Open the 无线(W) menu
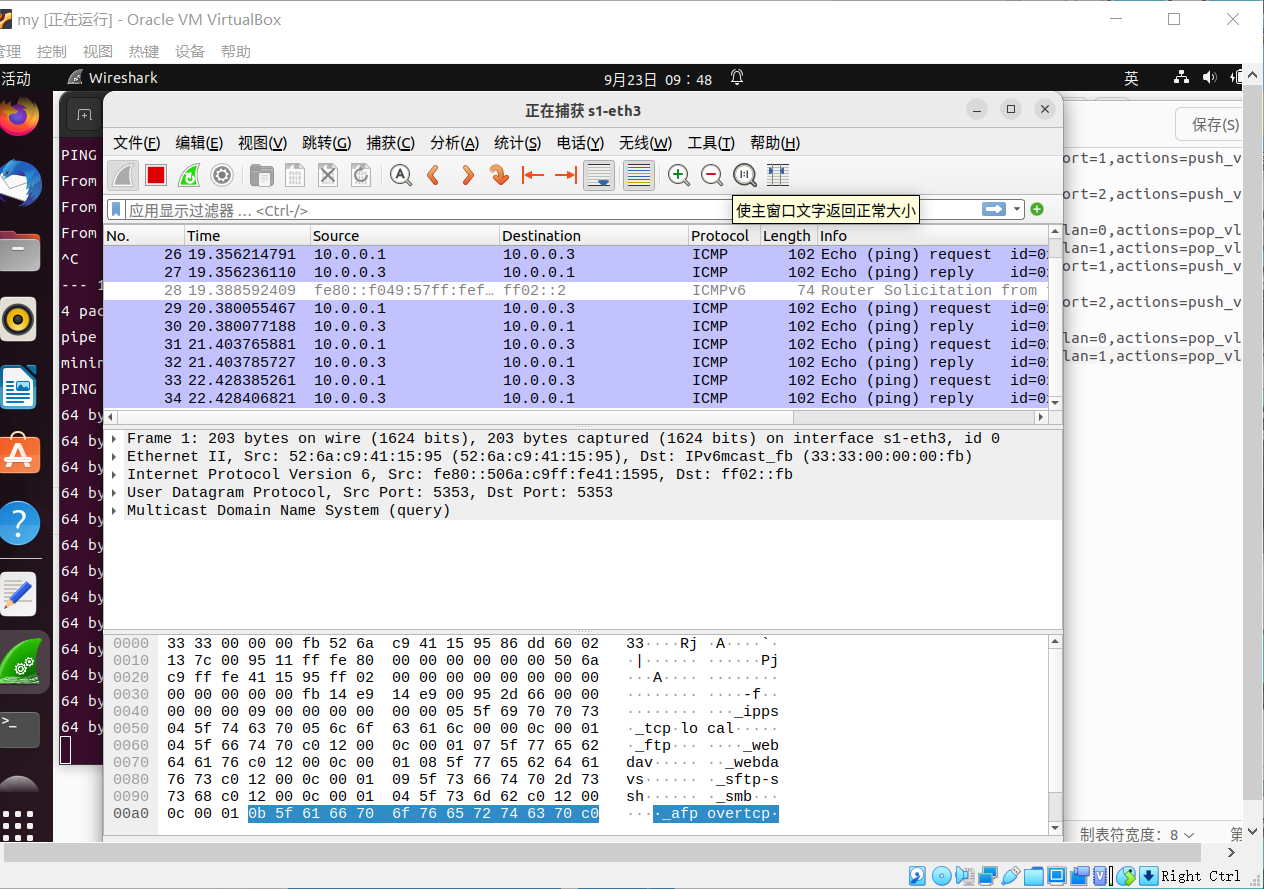The height and width of the screenshot is (889, 1264). 645,143
